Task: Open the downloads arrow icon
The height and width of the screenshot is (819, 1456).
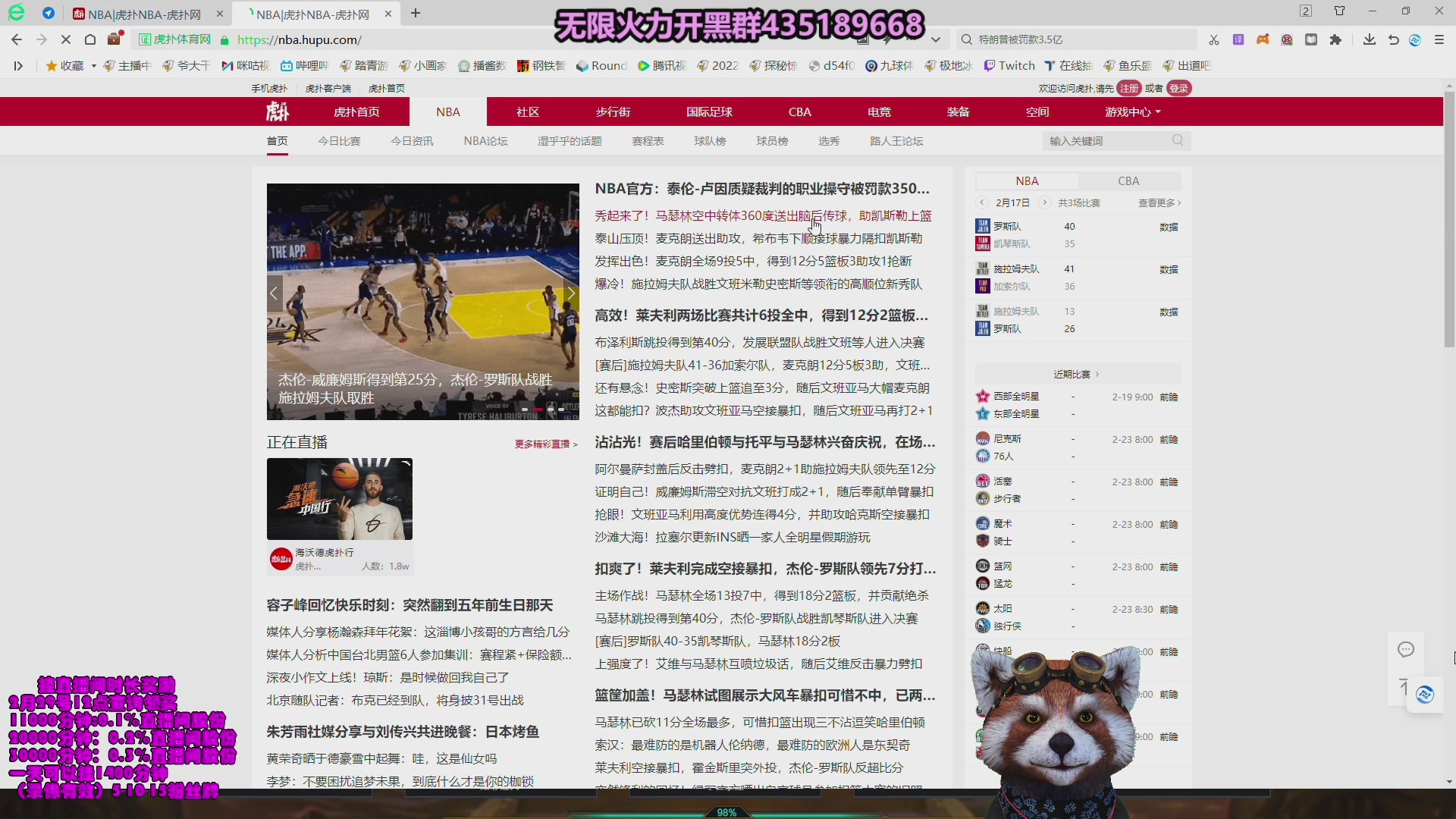Action: click(x=1369, y=39)
